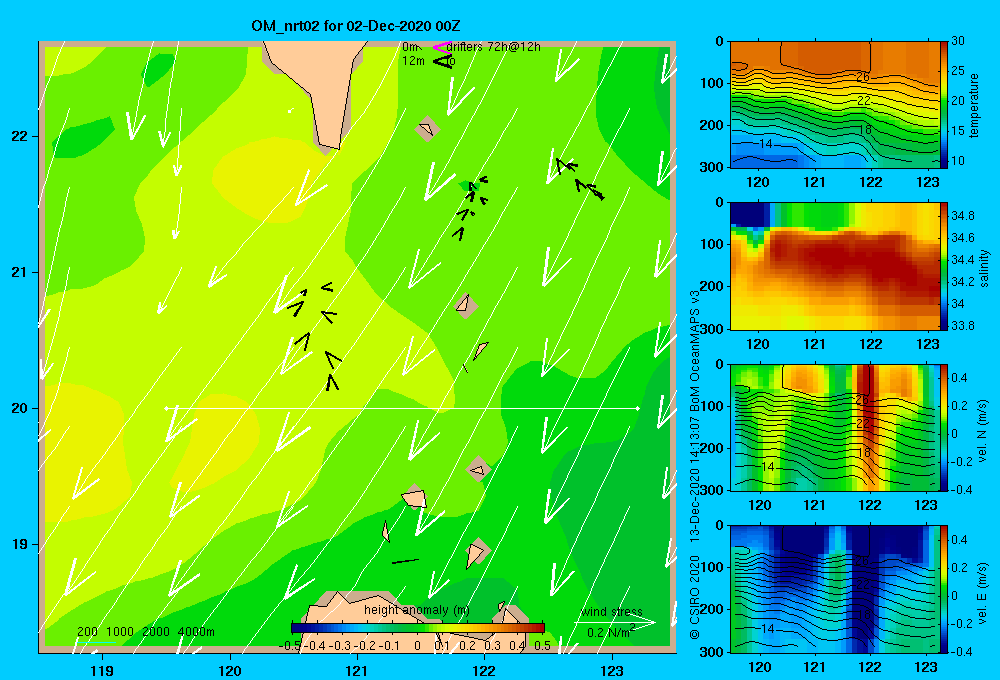Click the '30' tick on the temperature color scale
The width and height of the screenshot is (1000, 680).
coord(958,41)
